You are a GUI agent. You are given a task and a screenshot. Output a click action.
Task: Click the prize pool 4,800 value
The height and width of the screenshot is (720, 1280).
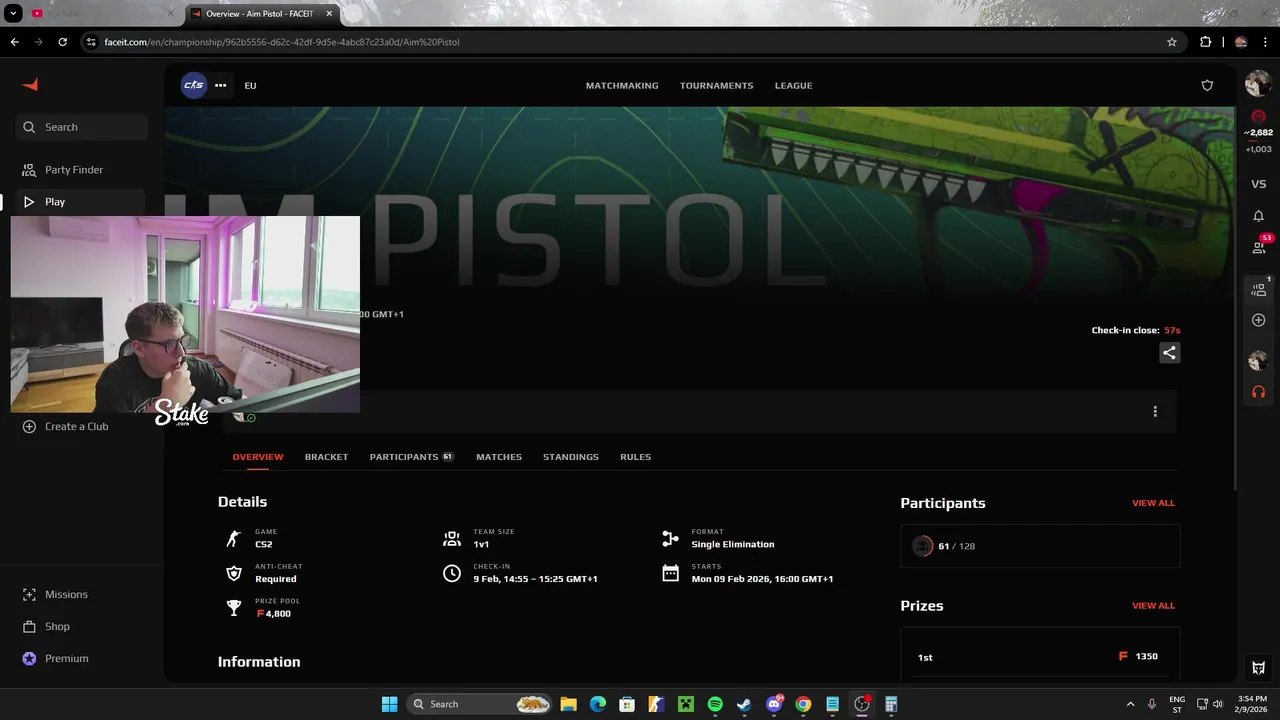(274, 613)
